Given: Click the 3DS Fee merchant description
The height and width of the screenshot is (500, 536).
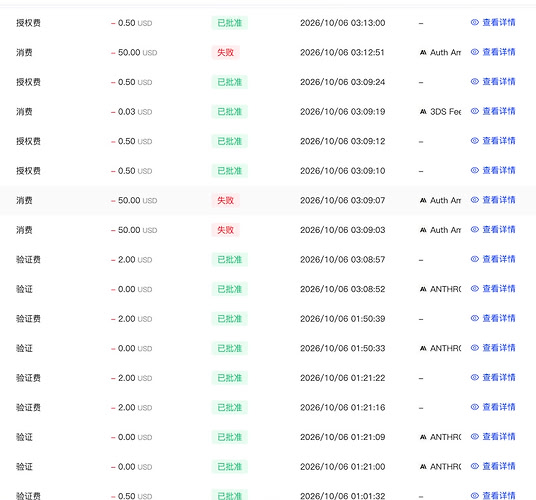Looking at the screenshot, I should point(445,112).
